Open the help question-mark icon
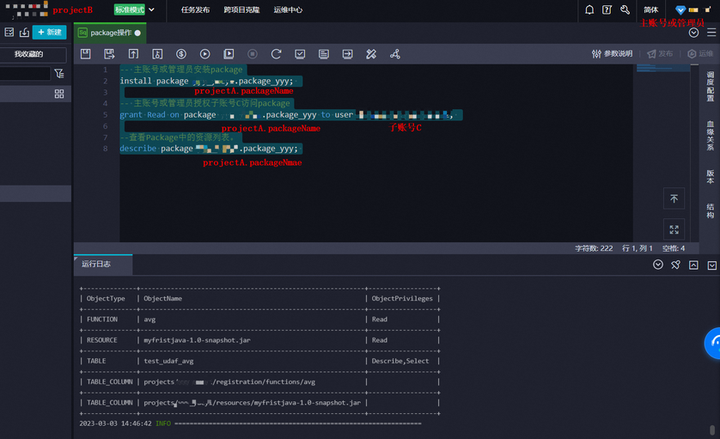The image size is (720, 439). pos(607,10)
